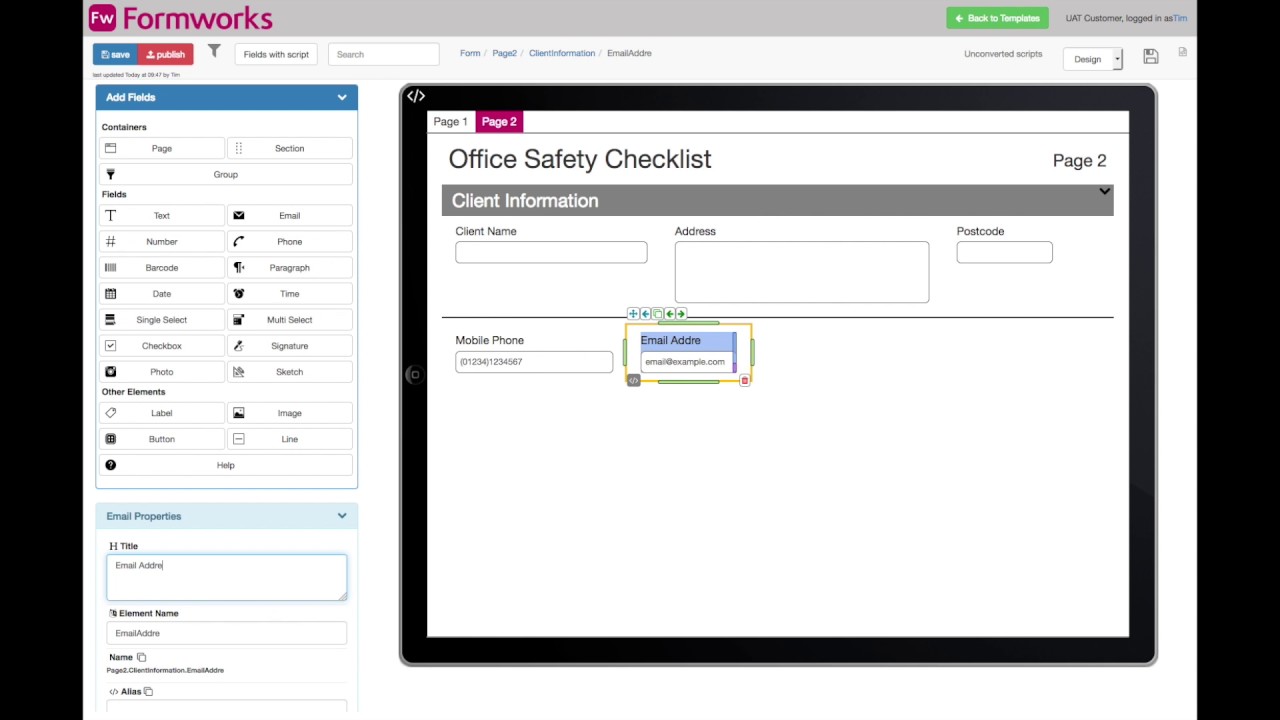Image resolution: width=1280 pixels, height=720 pixels.
Task: Open Form in the breadcrumb
Action: point(470,53)
